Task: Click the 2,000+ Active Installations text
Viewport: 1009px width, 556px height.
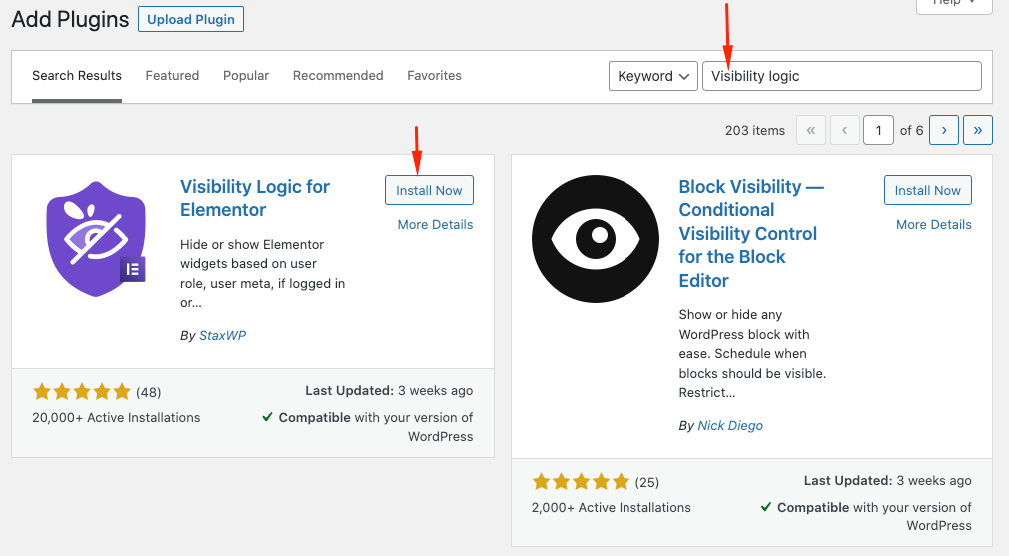Action: pyautogui.click(x=611, y=508)
